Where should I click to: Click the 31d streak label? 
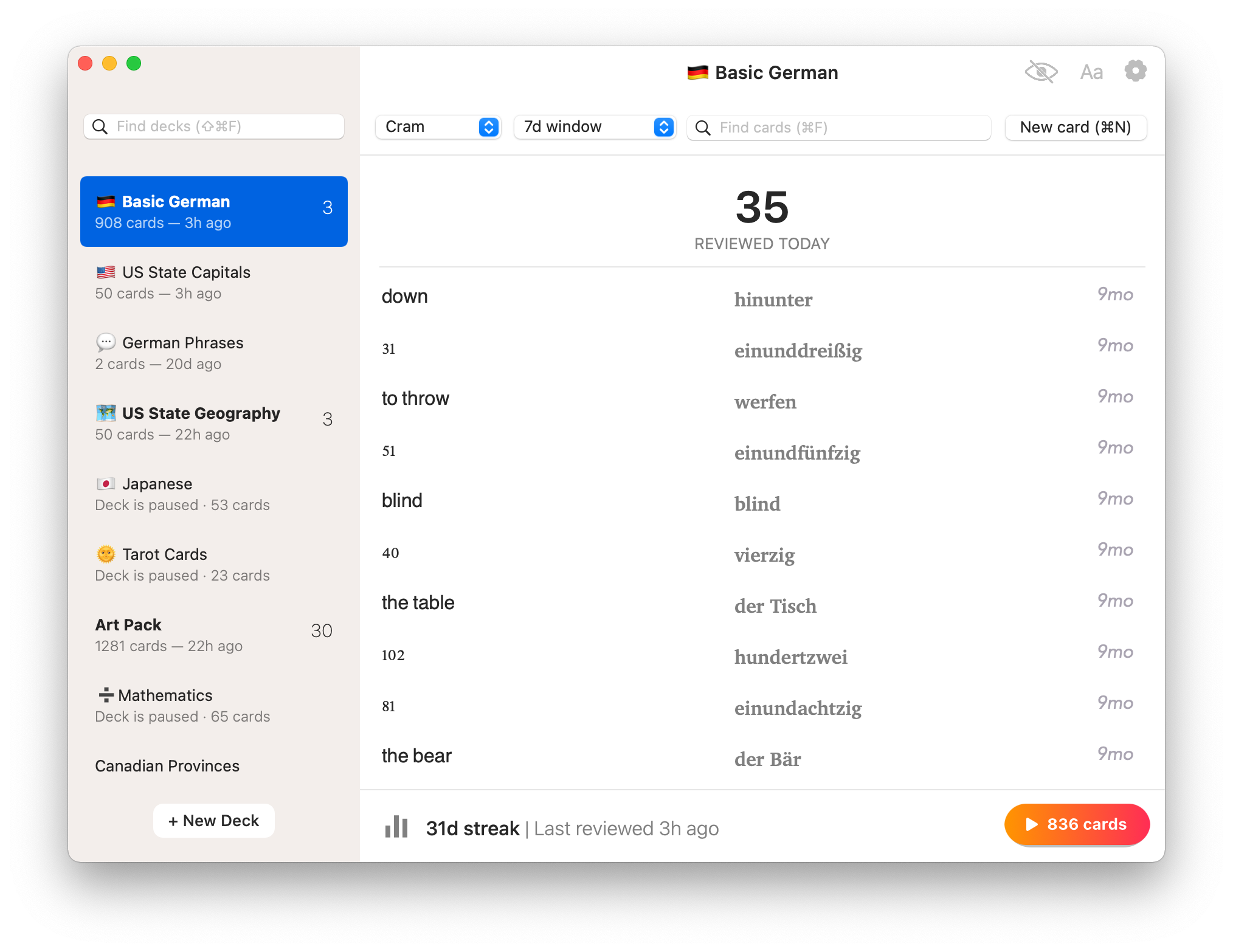[x=473, y=828]
